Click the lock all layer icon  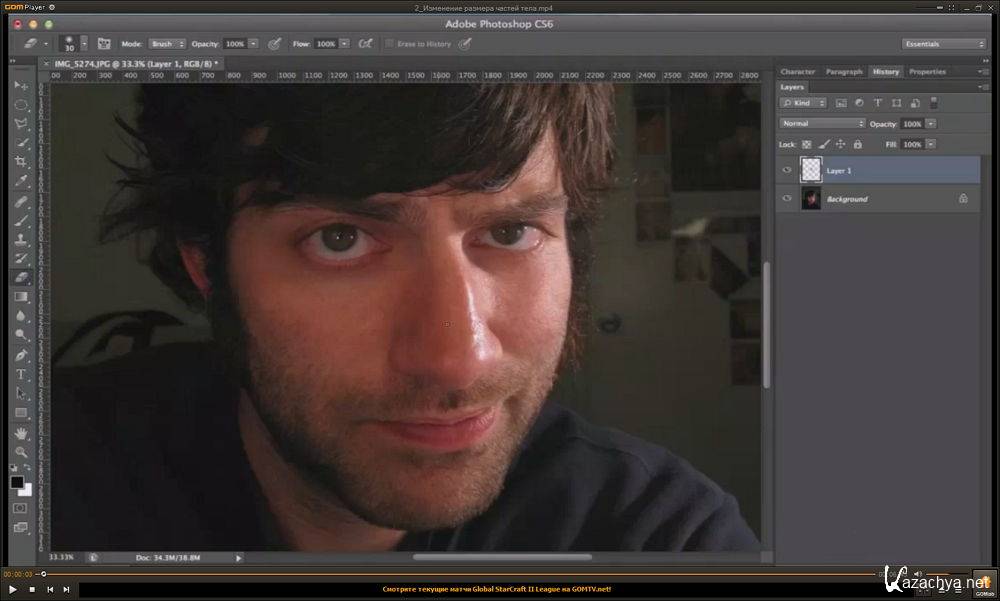click(857, 145)
